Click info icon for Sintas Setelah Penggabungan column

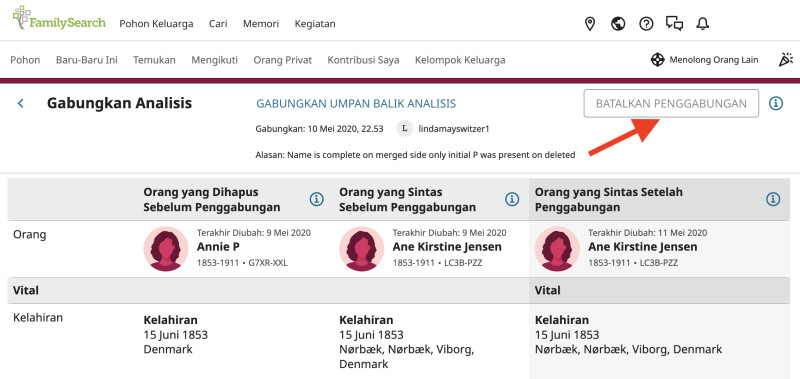tap(773, 199)
